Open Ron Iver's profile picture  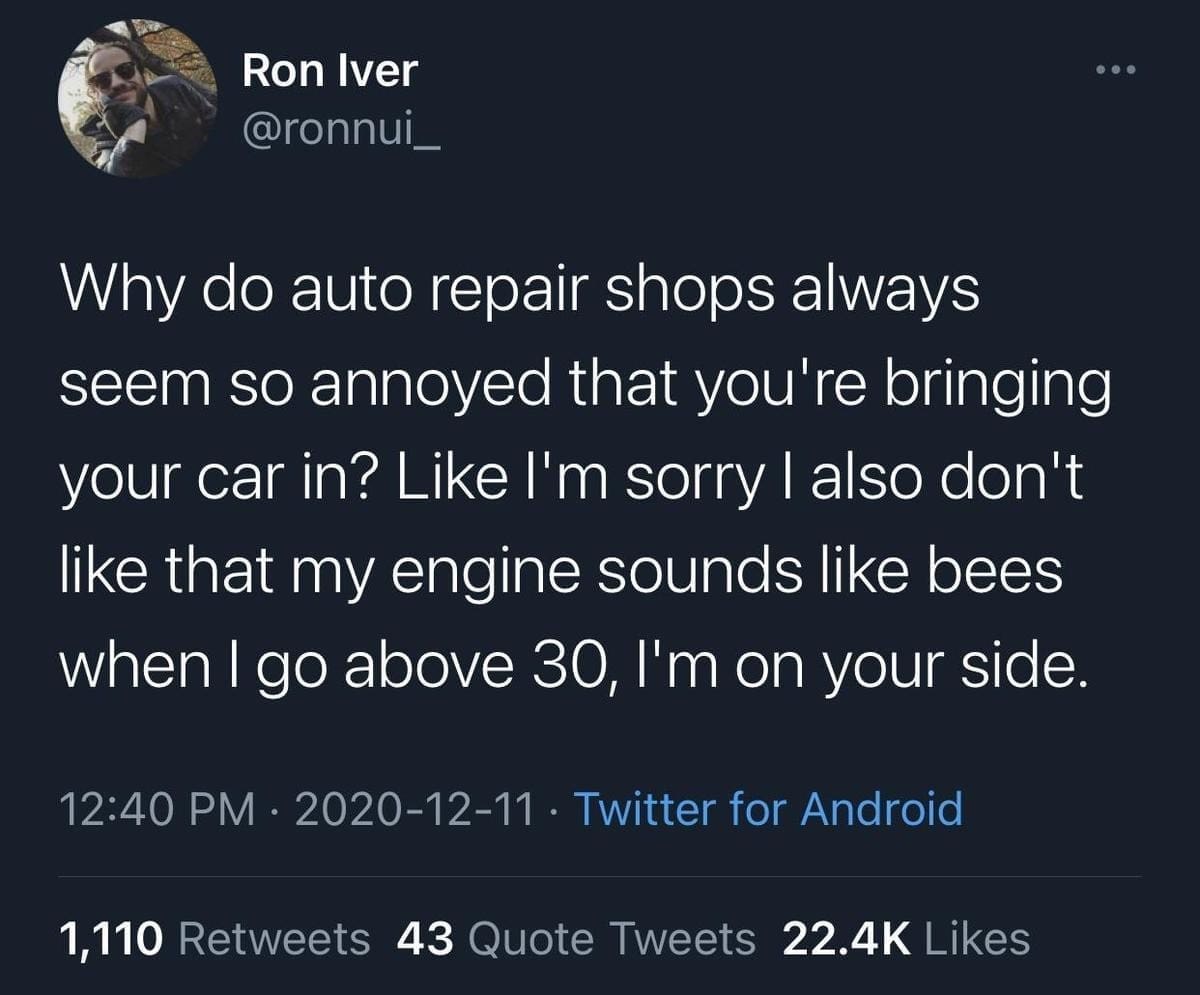pyautogui.click(x=138, y=98)
